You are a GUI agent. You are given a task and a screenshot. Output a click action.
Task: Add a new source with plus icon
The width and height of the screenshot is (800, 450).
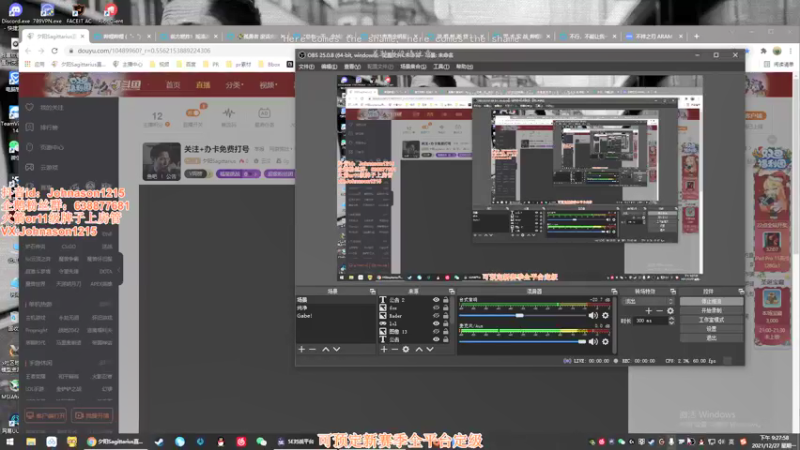point(384,349)
